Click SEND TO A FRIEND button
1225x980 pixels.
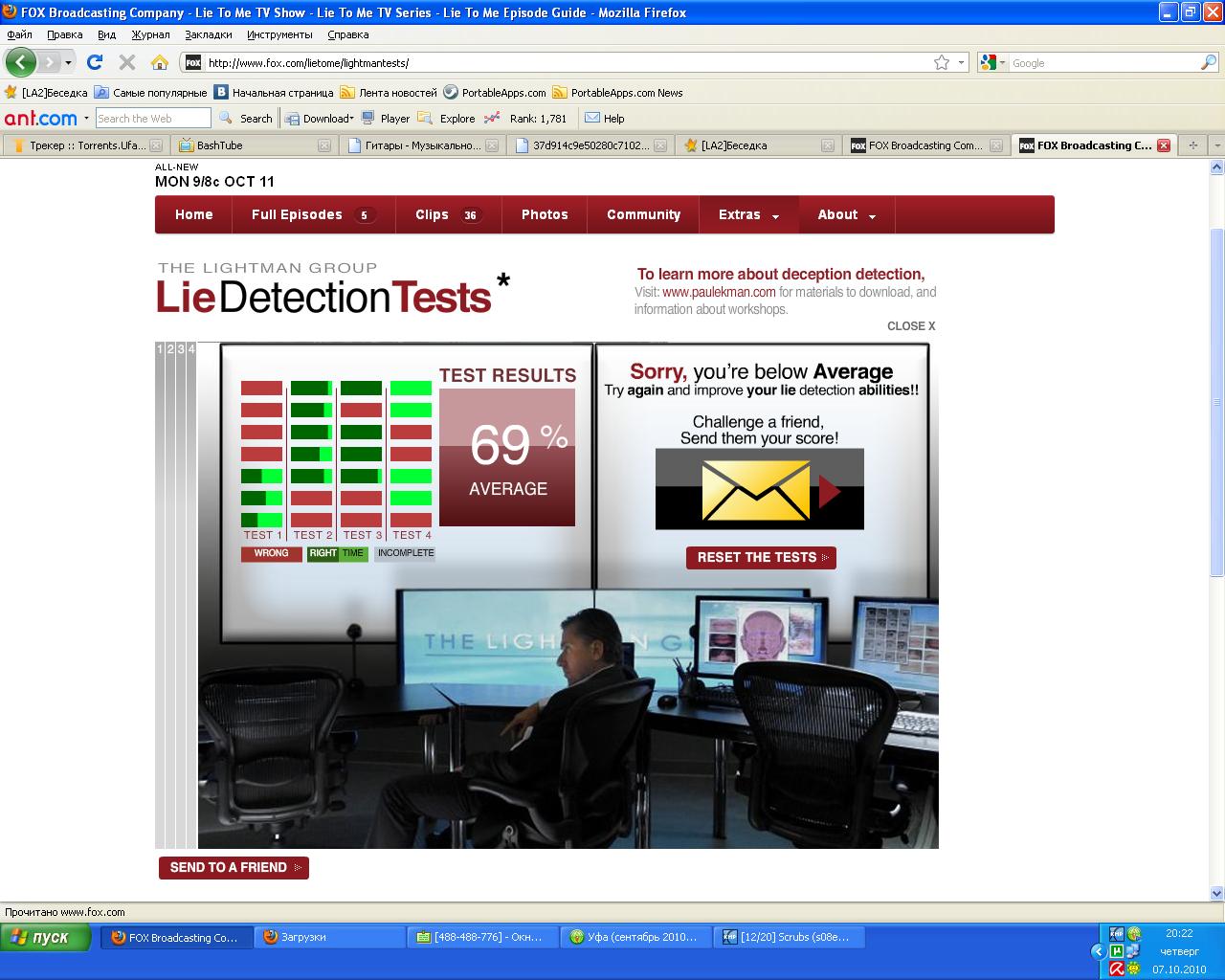click(x=234, y=867)
